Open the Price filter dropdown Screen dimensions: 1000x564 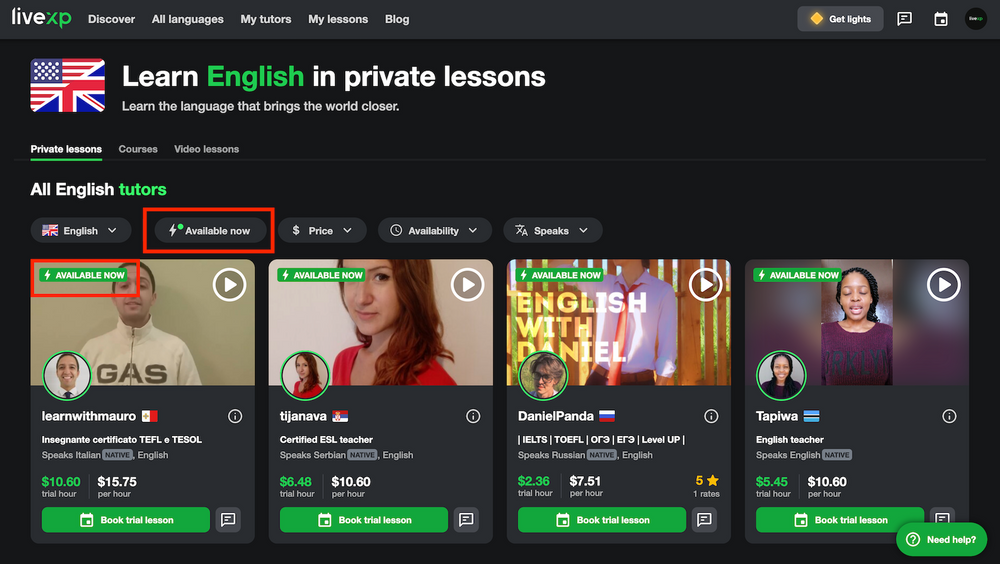(x=322, y=231)
